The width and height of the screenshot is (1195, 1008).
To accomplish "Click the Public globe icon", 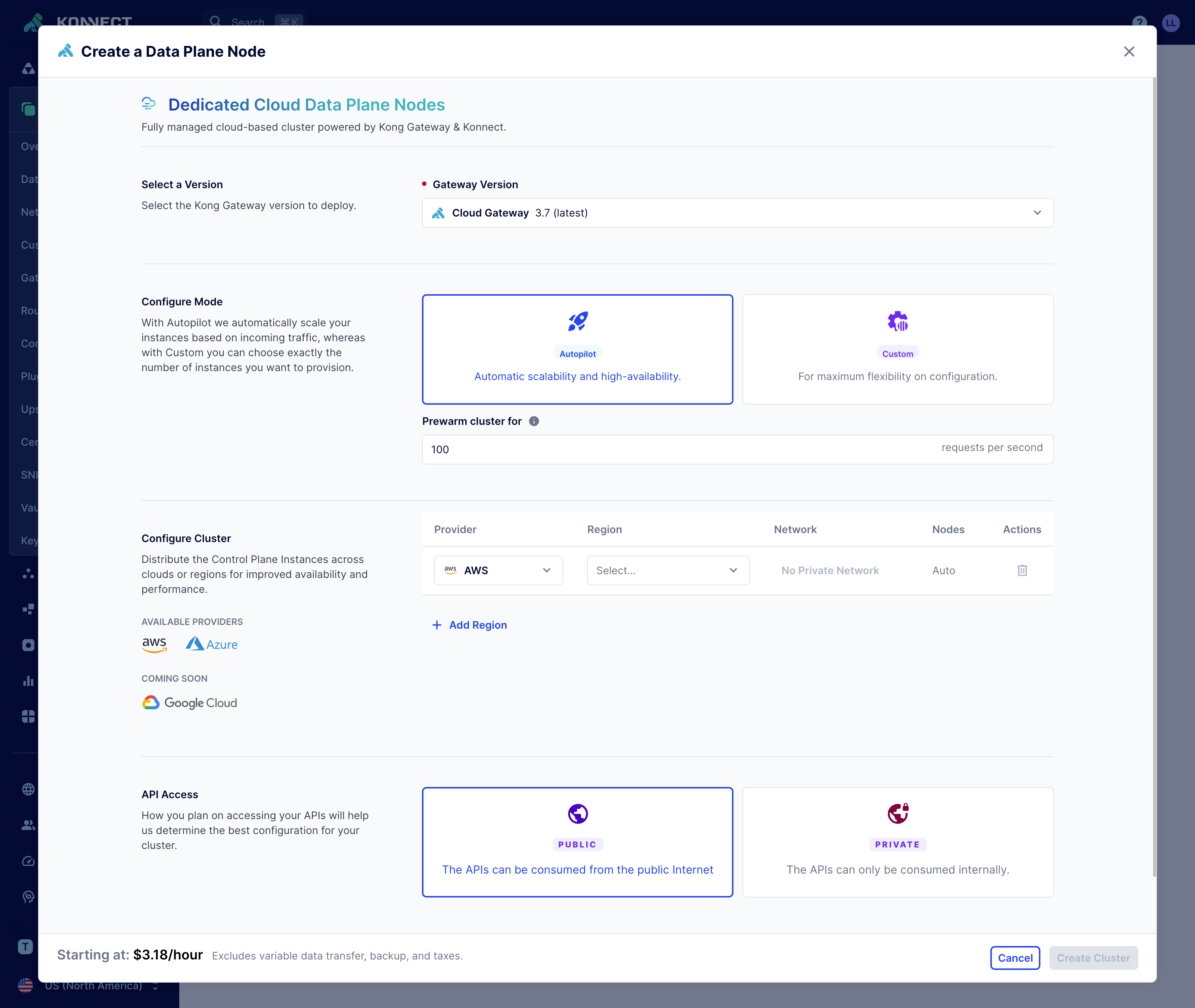I will pos(578,814).
